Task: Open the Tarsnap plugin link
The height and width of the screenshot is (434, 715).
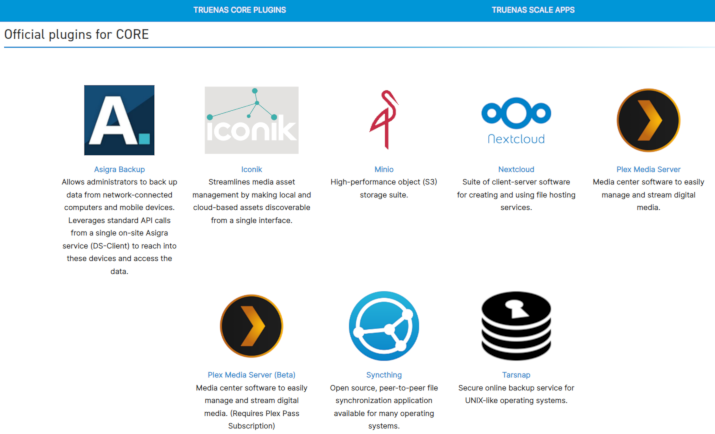Action: [516, 375]
